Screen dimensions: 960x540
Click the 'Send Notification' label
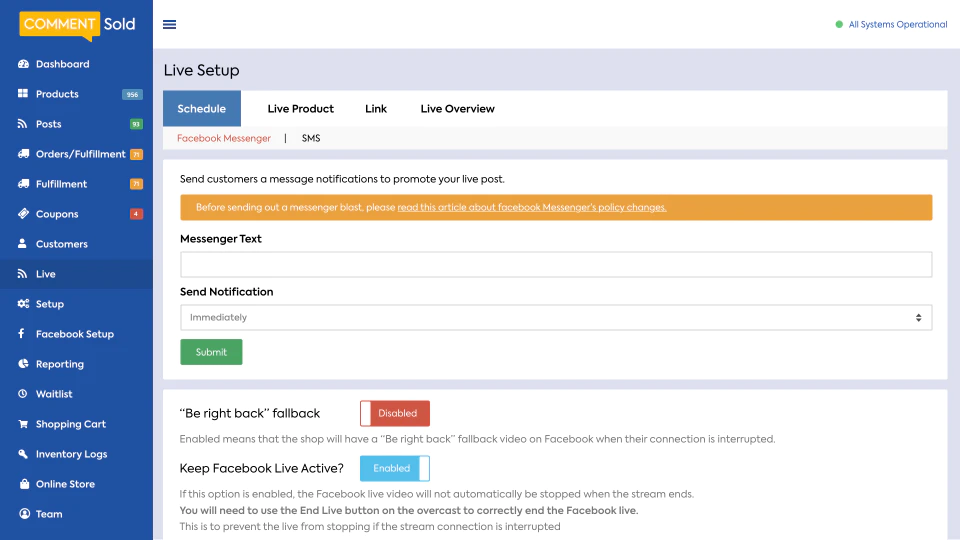click(x=227, y=292)
